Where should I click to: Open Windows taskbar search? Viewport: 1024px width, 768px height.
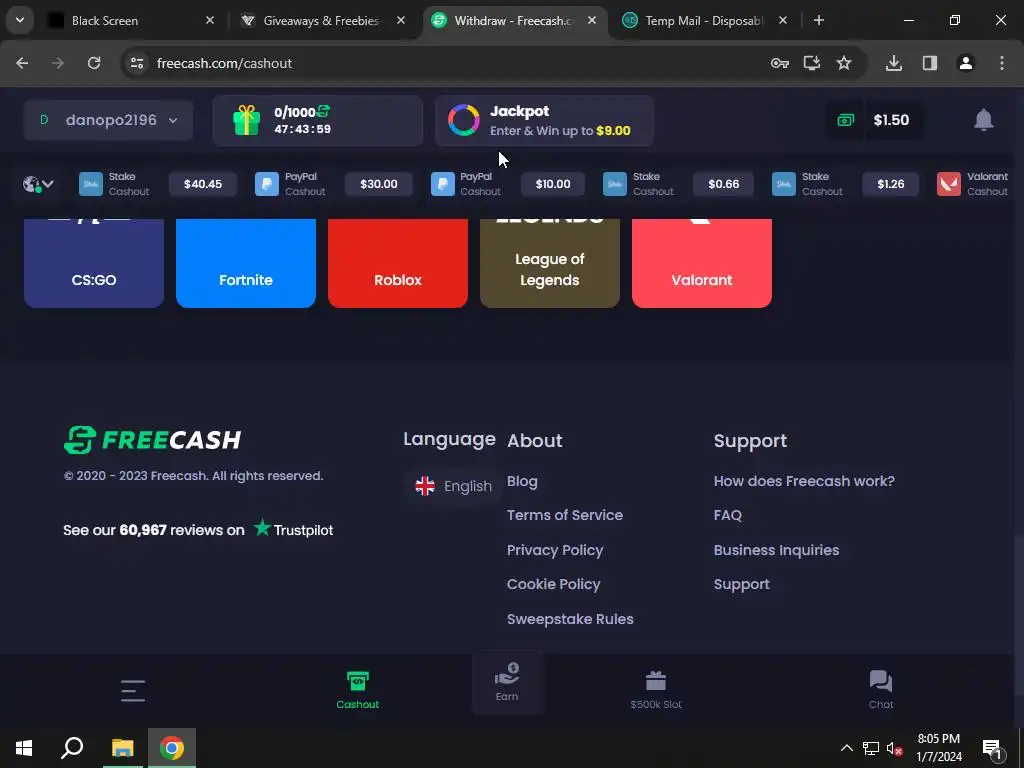[x=72, y=748]
